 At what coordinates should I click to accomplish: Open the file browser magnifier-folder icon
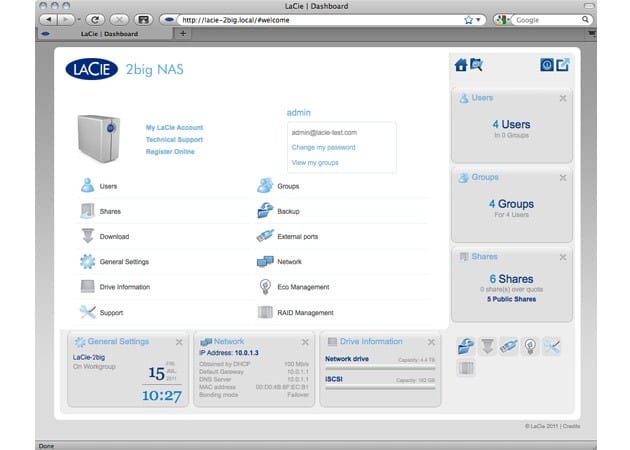pos(477,65)
